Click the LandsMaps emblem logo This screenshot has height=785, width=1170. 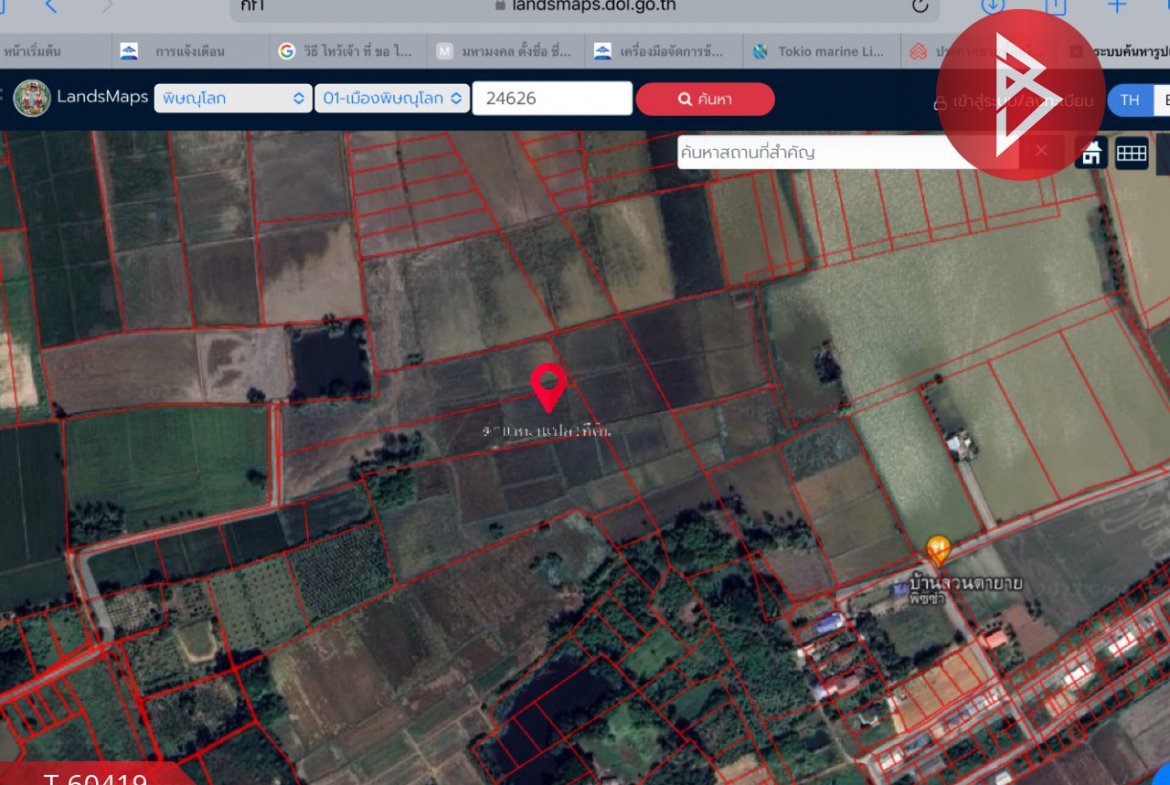pyautogui.click(x=31, y=98)
